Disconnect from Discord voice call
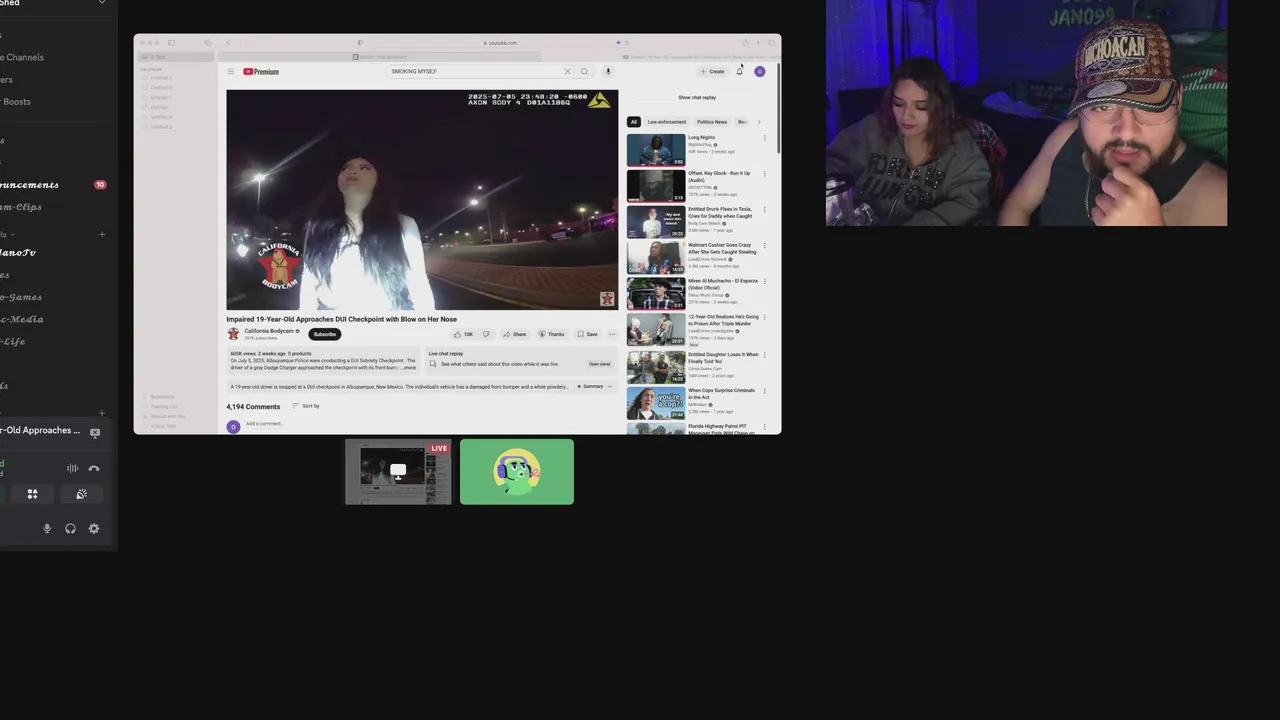The image size is (1280, 720). [94, 468]
